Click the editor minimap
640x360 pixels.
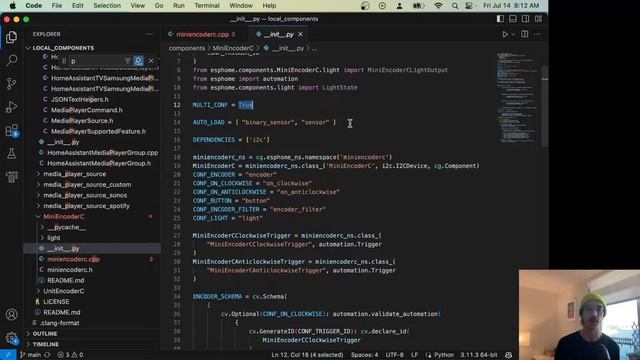pyautogui.click(x=518, y=98)
